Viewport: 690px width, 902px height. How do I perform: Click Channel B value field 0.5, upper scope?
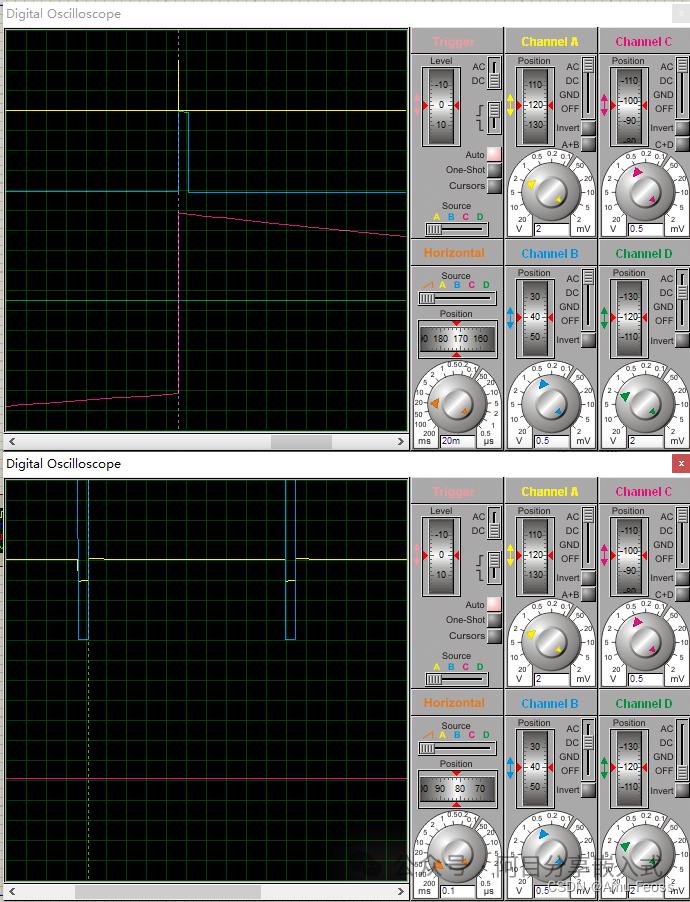coord(551,441)
